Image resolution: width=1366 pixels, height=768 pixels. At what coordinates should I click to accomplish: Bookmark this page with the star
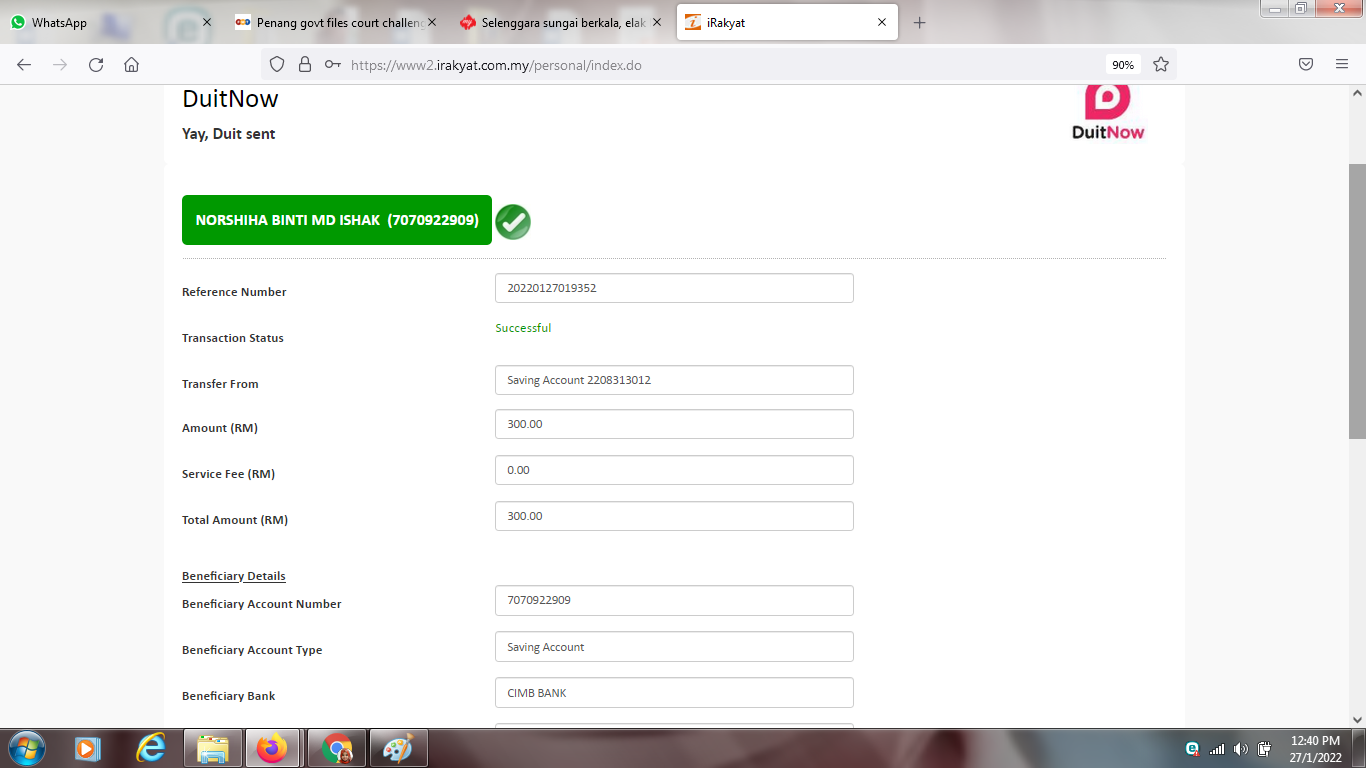pyautogui.click(x=1161, y=65)
